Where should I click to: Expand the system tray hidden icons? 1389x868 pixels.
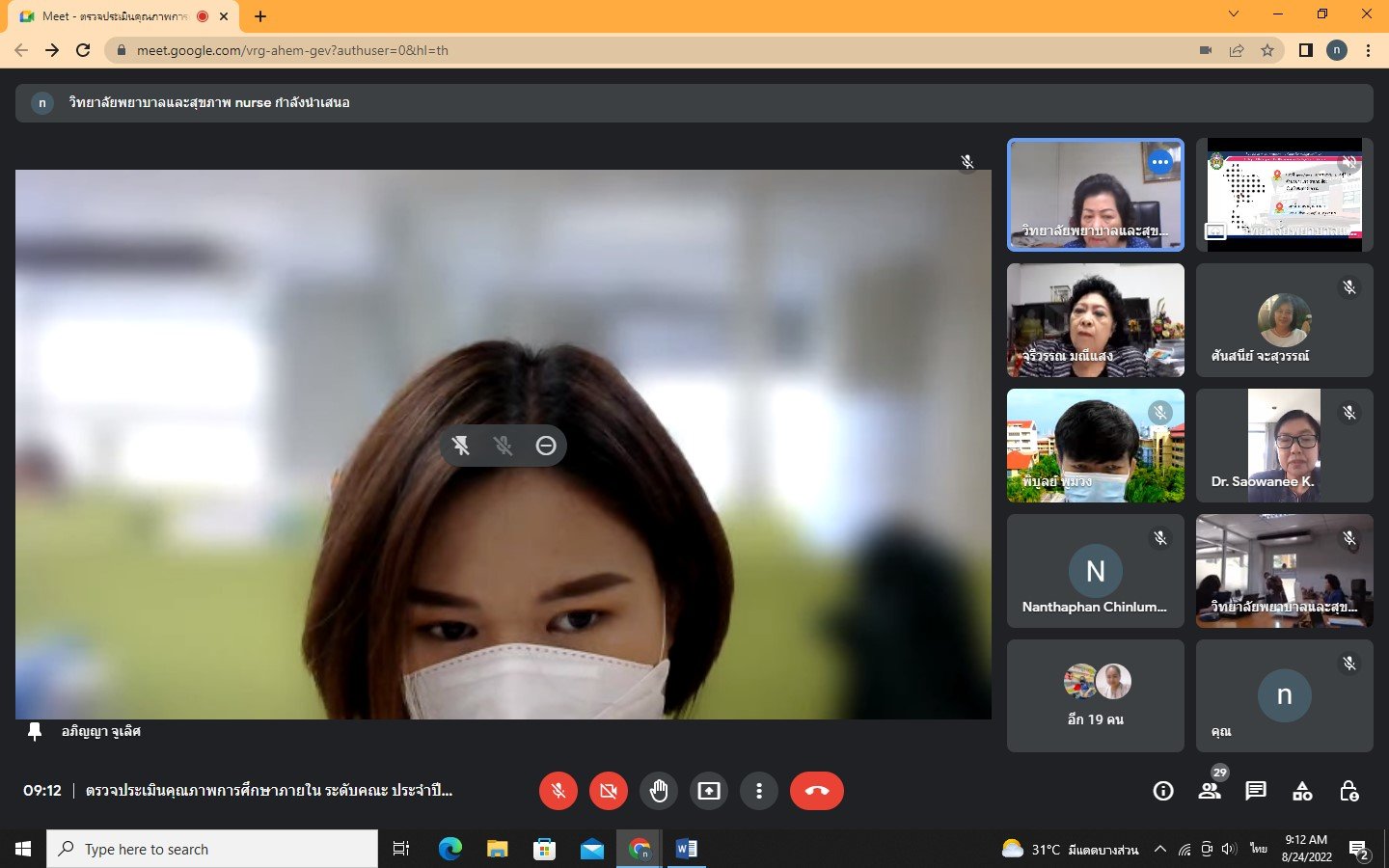(1160, 850)
